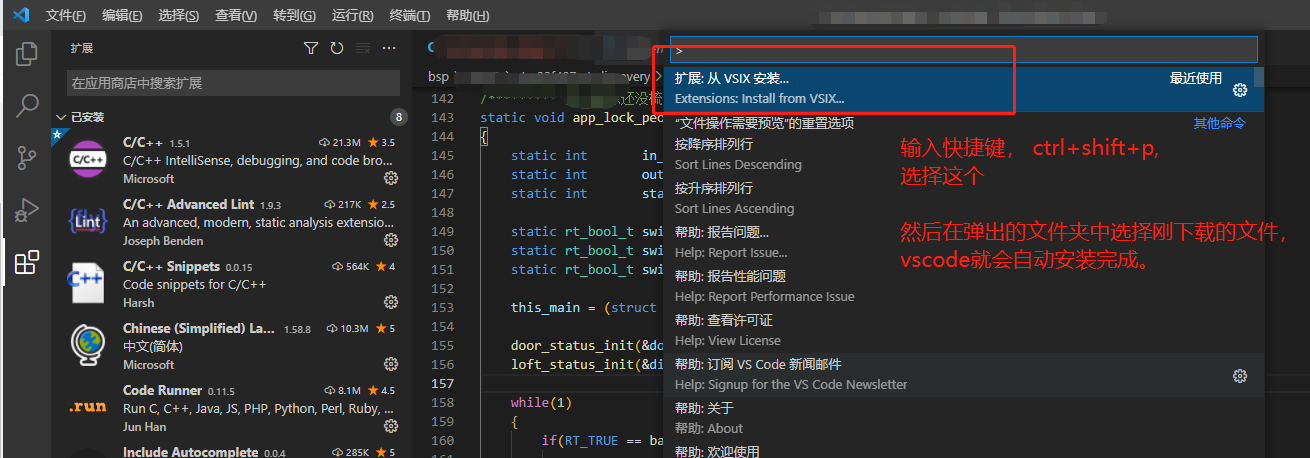Open the 终端(T) menu
Screen dimensions: 1310x458
point(409,16)
